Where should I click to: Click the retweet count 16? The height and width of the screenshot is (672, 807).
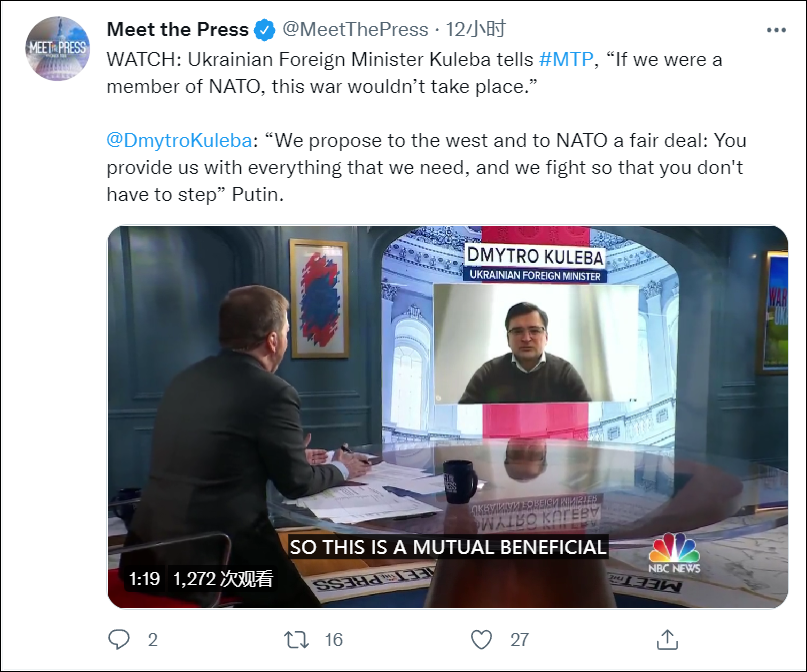tap(334, 639)
